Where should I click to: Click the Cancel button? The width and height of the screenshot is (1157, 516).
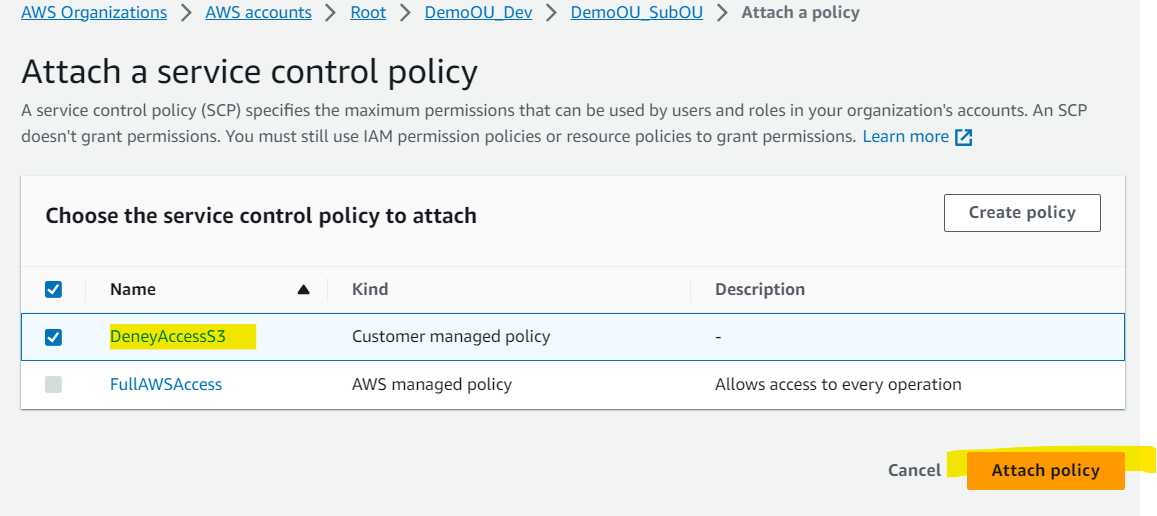(x=914, y=470)
